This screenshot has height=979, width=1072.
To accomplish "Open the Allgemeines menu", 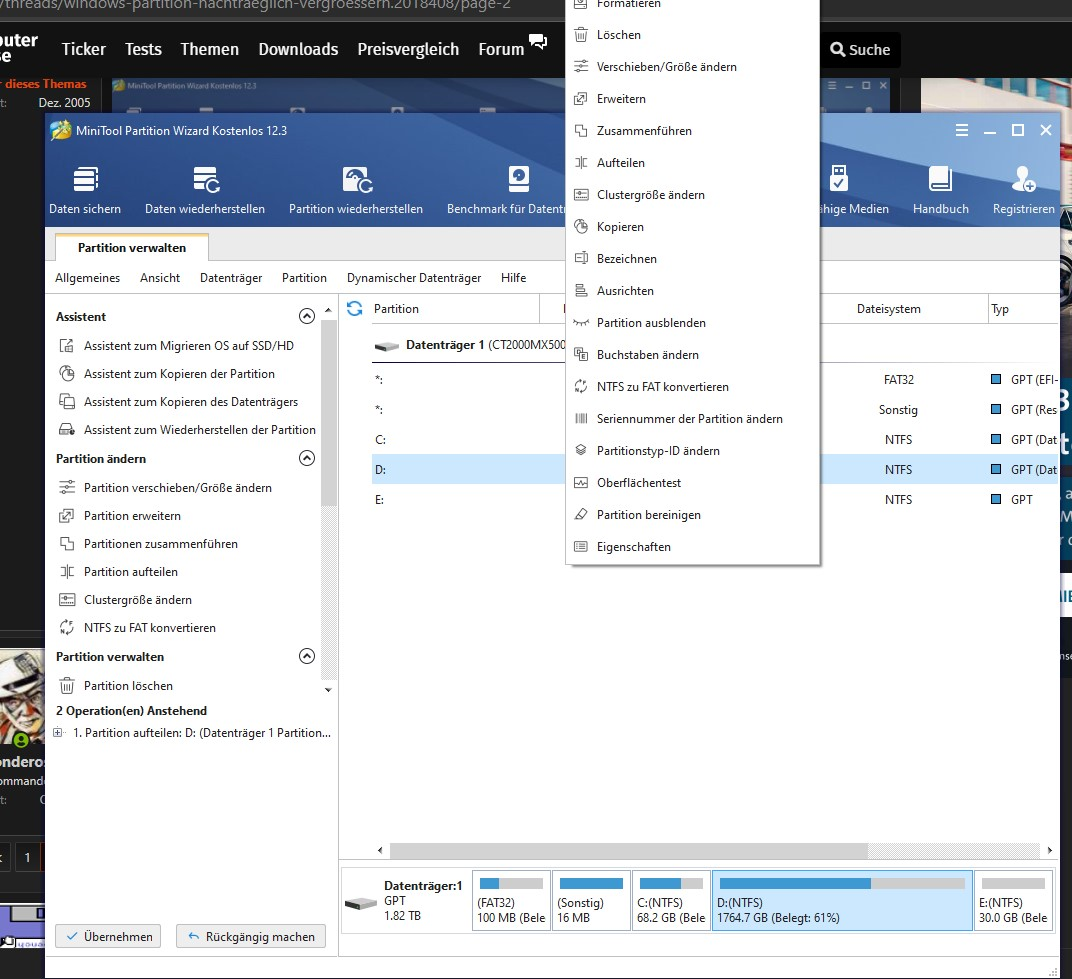I will 88,278.
